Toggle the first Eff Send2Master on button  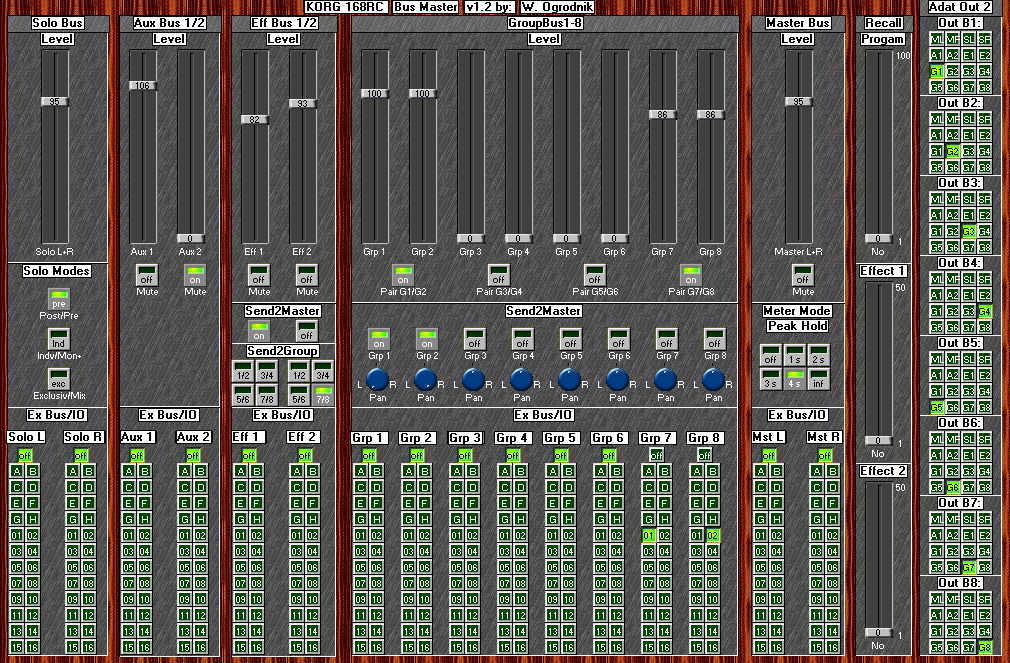[259, 331]
